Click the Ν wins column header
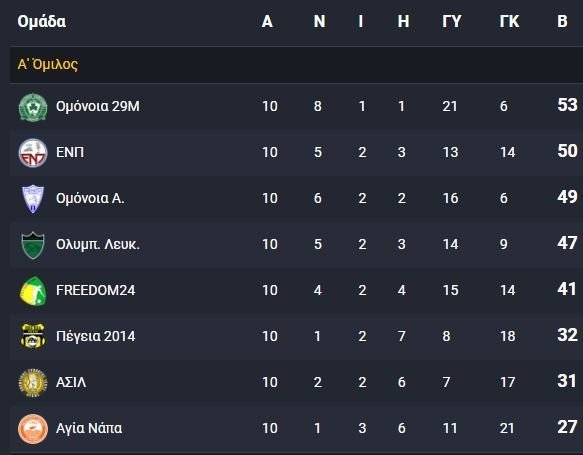This screenshot has width=583, height=455. (319, 21)
